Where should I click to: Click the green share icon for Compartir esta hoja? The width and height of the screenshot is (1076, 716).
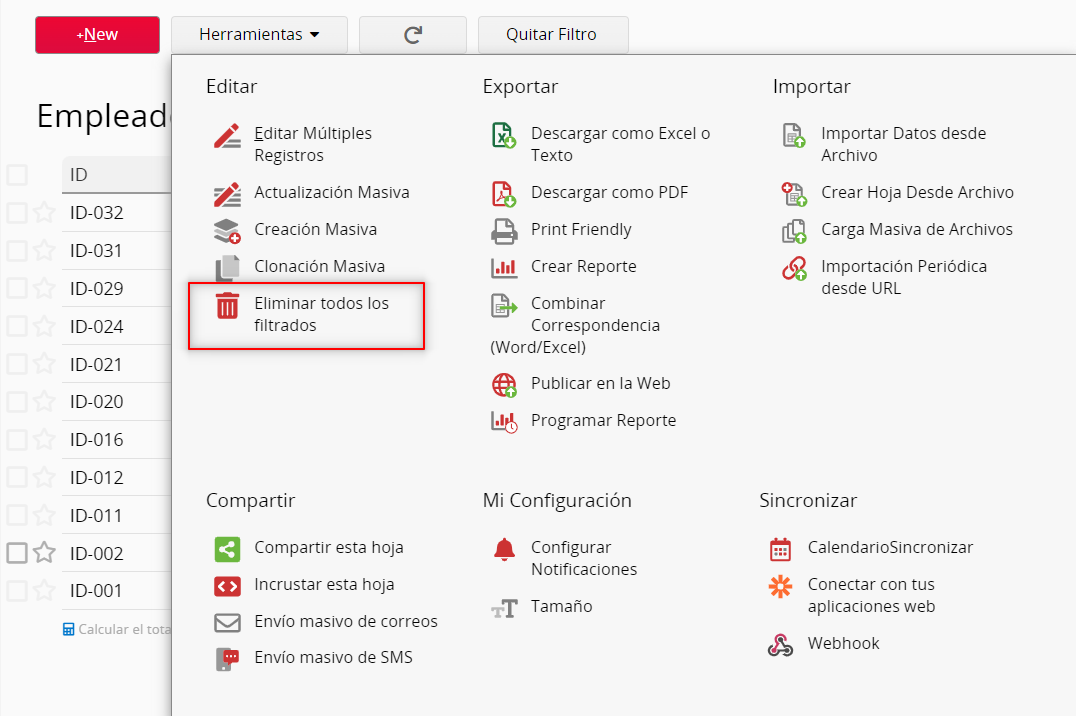pos(227,549)
